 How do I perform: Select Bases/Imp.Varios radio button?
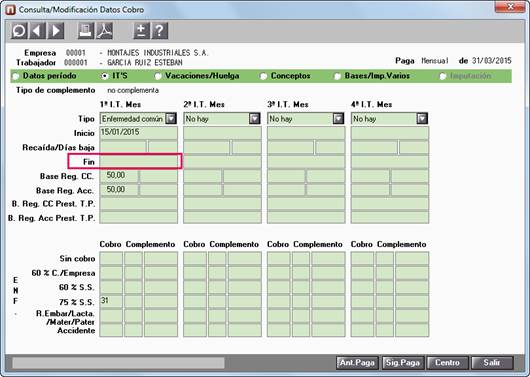point(337,76)
